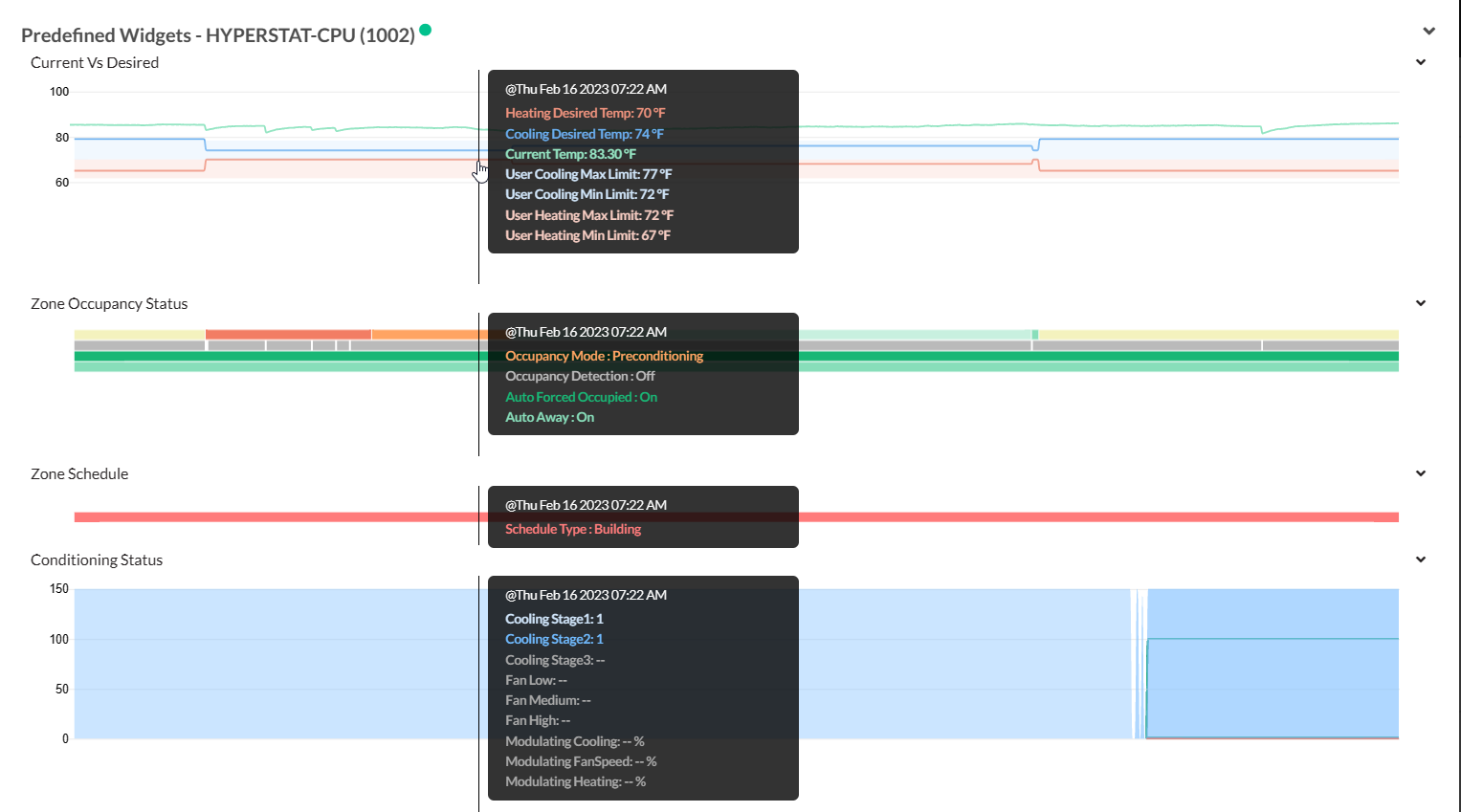Click User Heating Max Limit: 72 °F
The image size is (1461, 812).
point(589,215)
